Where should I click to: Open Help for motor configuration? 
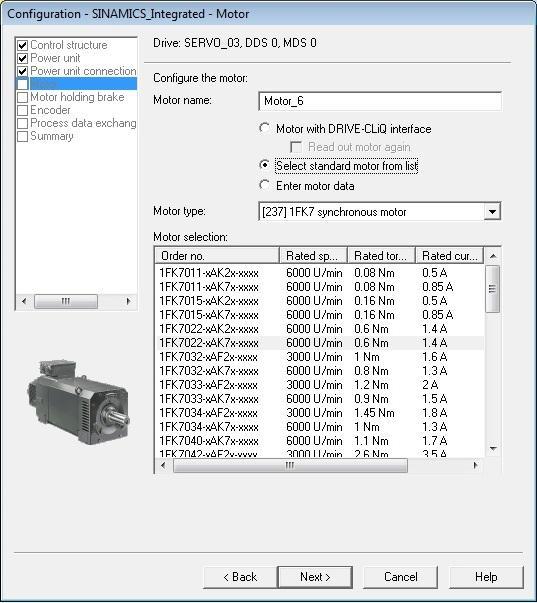(x=486, y=577)
